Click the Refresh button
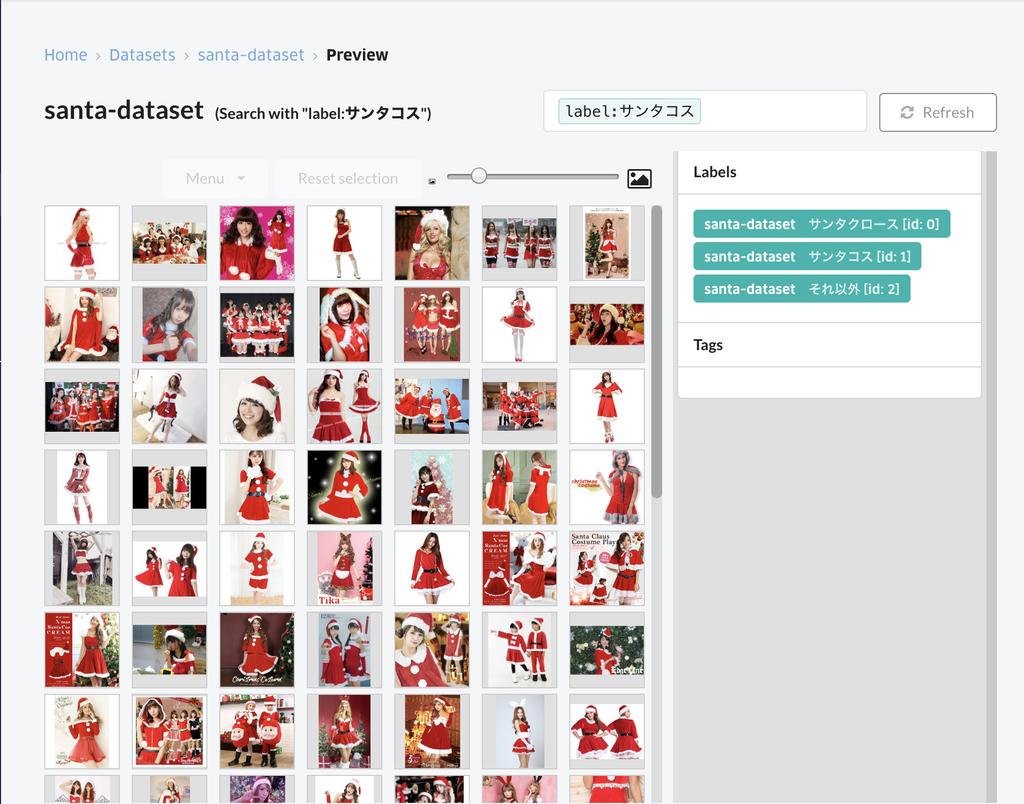The height and width of the screenshot is (804, 1024). pos(937,112)
